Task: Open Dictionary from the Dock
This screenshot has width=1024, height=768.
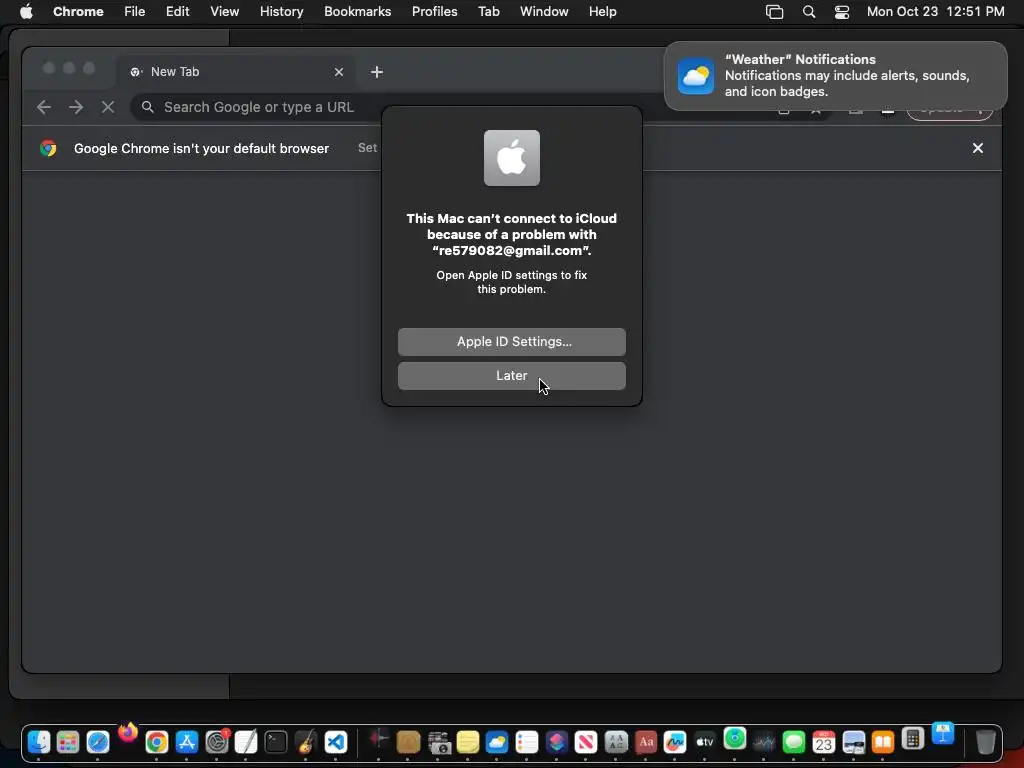Action: point(646,742)
